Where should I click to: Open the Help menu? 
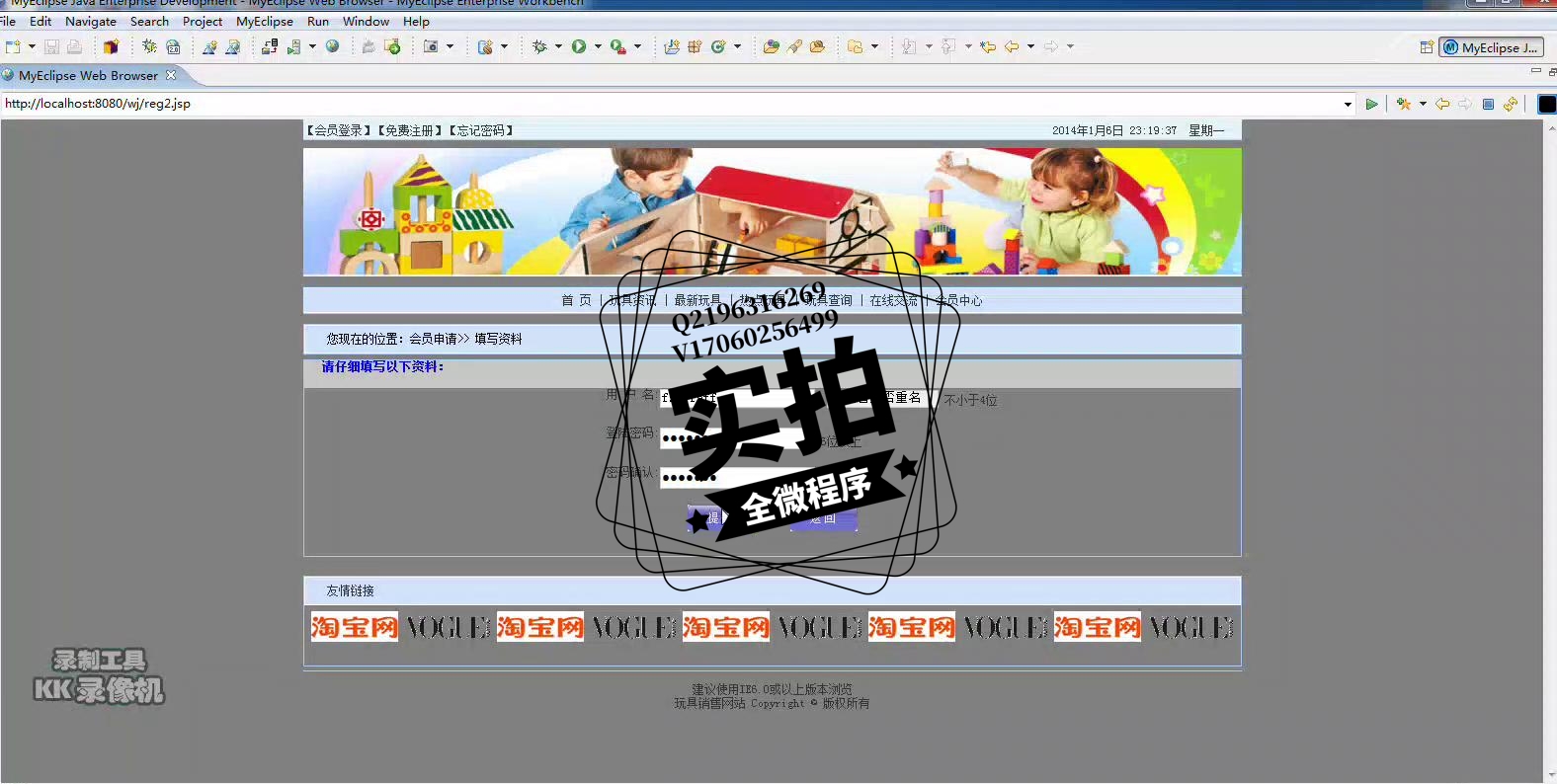coord(416,21)
